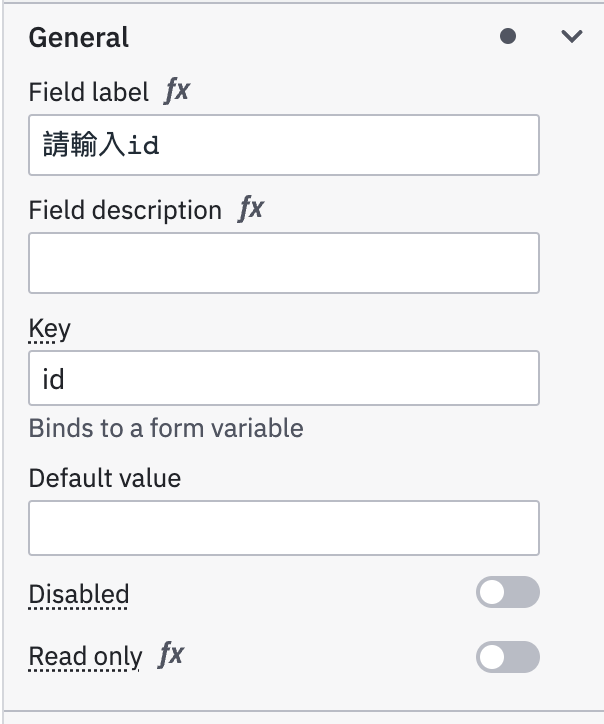The height and width of the screenshot is (724, 604).
Task: Click the Default value caption text
Action: pyautogui.click(x=105, y=478)
